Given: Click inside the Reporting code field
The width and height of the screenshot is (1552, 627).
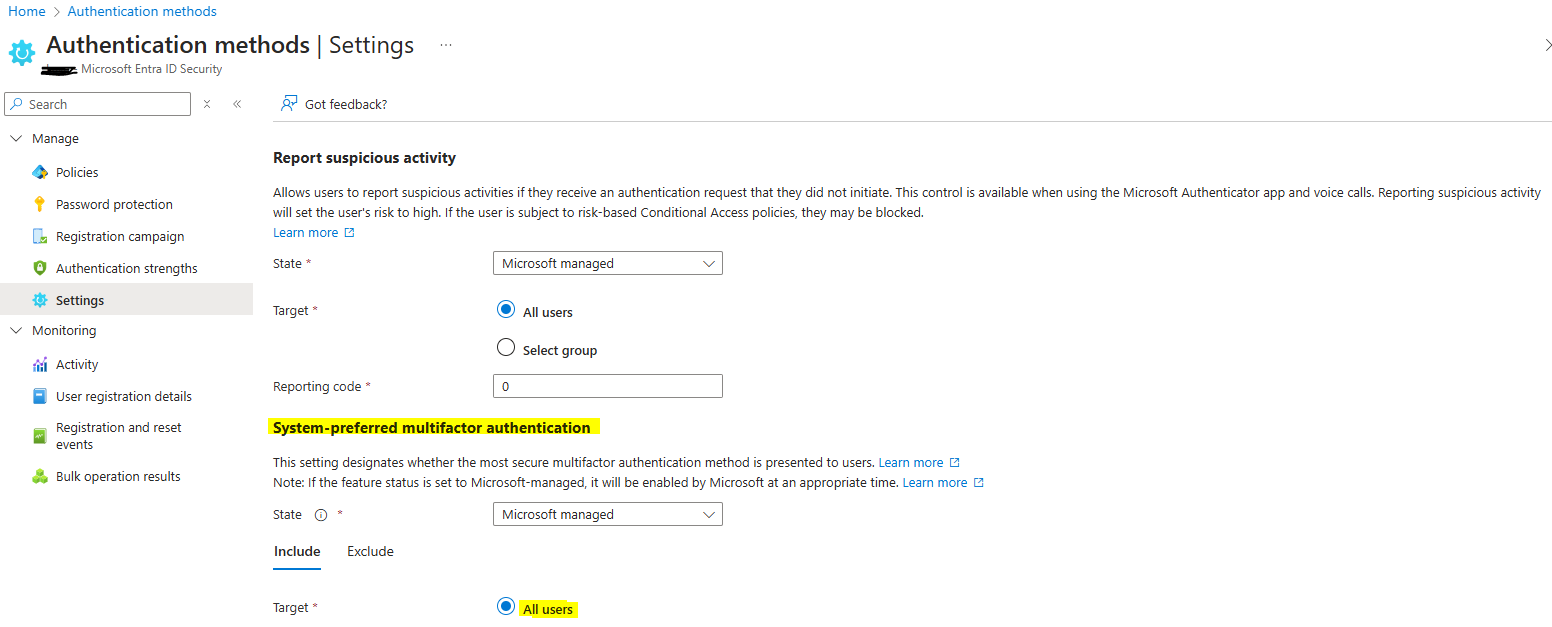Looking at the screenshot, I should (x=607, y=385).
